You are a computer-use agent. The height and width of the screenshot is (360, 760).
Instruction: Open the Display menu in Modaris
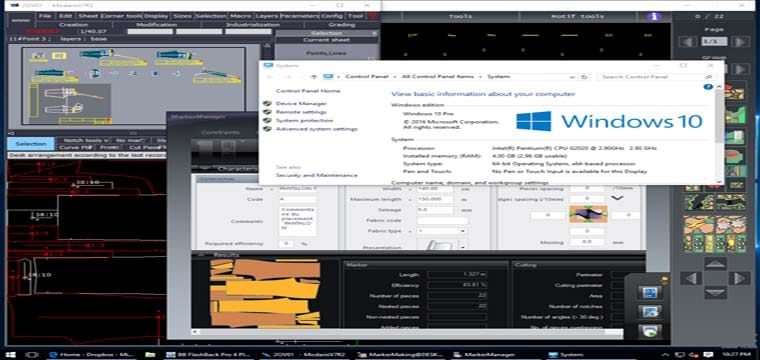(x=156, y=16)
